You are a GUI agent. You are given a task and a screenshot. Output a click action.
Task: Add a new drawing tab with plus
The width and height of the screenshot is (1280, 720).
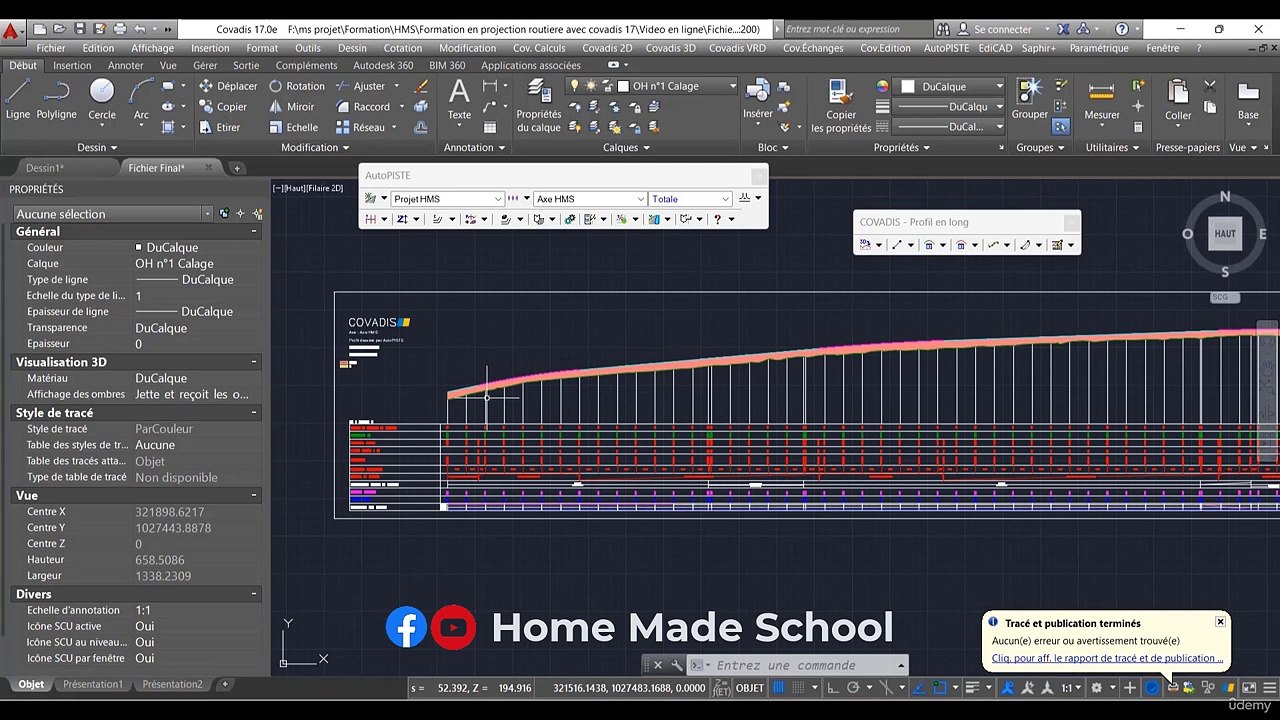pos(237,168)
